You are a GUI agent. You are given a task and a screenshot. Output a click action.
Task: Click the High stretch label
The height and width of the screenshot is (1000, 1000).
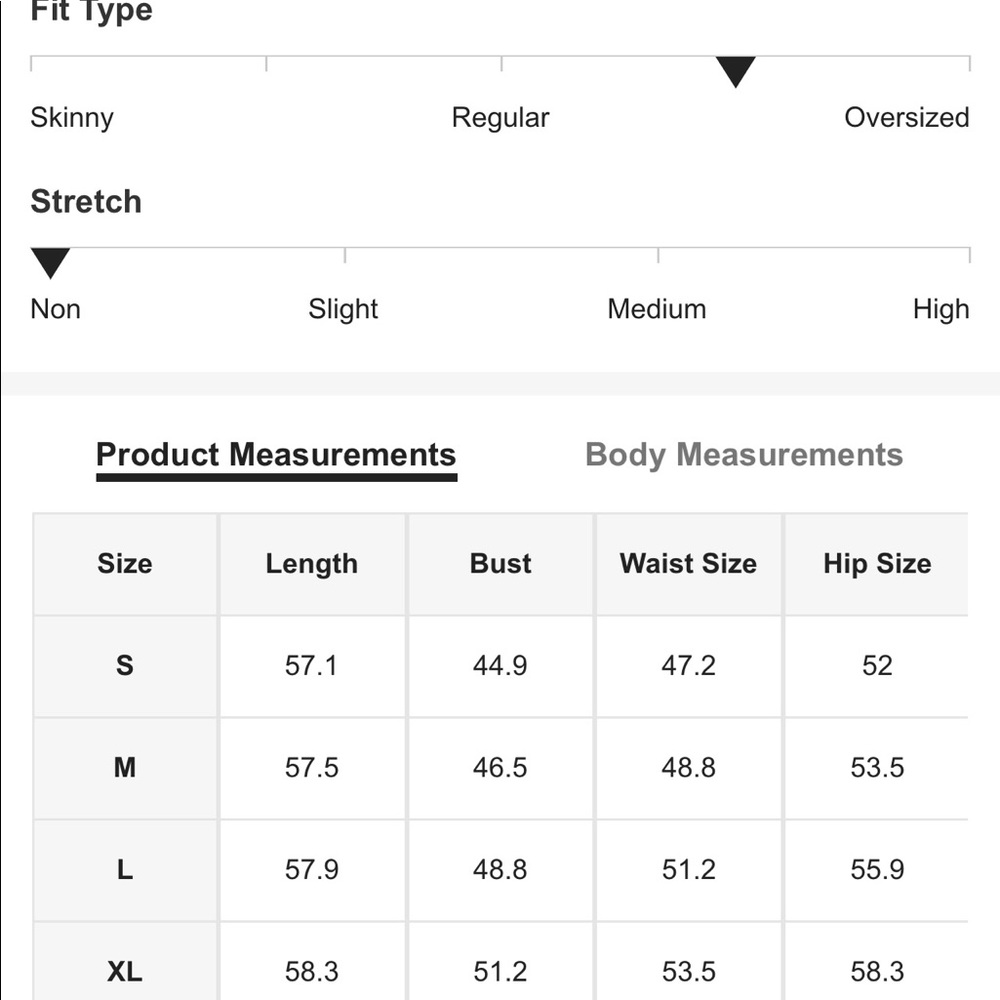[940, 309]
